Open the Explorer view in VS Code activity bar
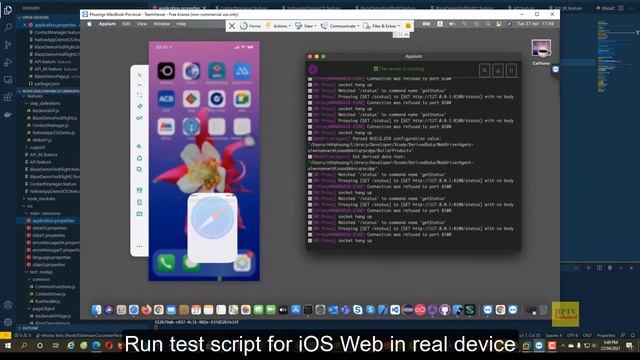Screen dimensions: 640x360 (8, 10)
